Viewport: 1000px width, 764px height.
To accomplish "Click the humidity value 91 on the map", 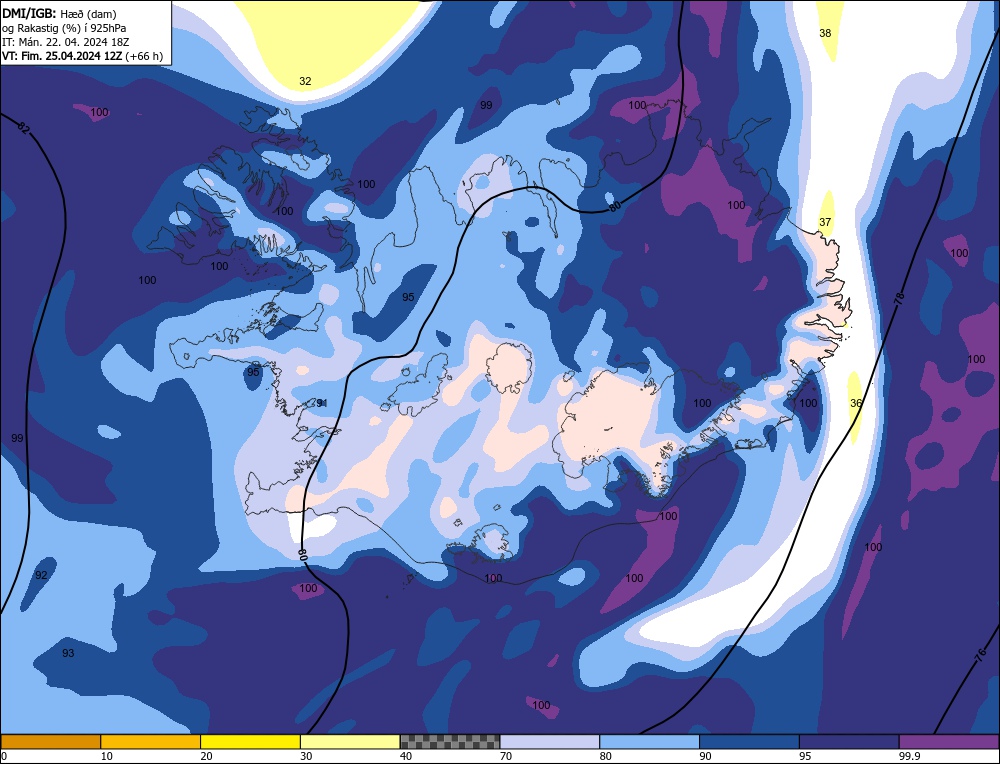I will coord(322,403).
